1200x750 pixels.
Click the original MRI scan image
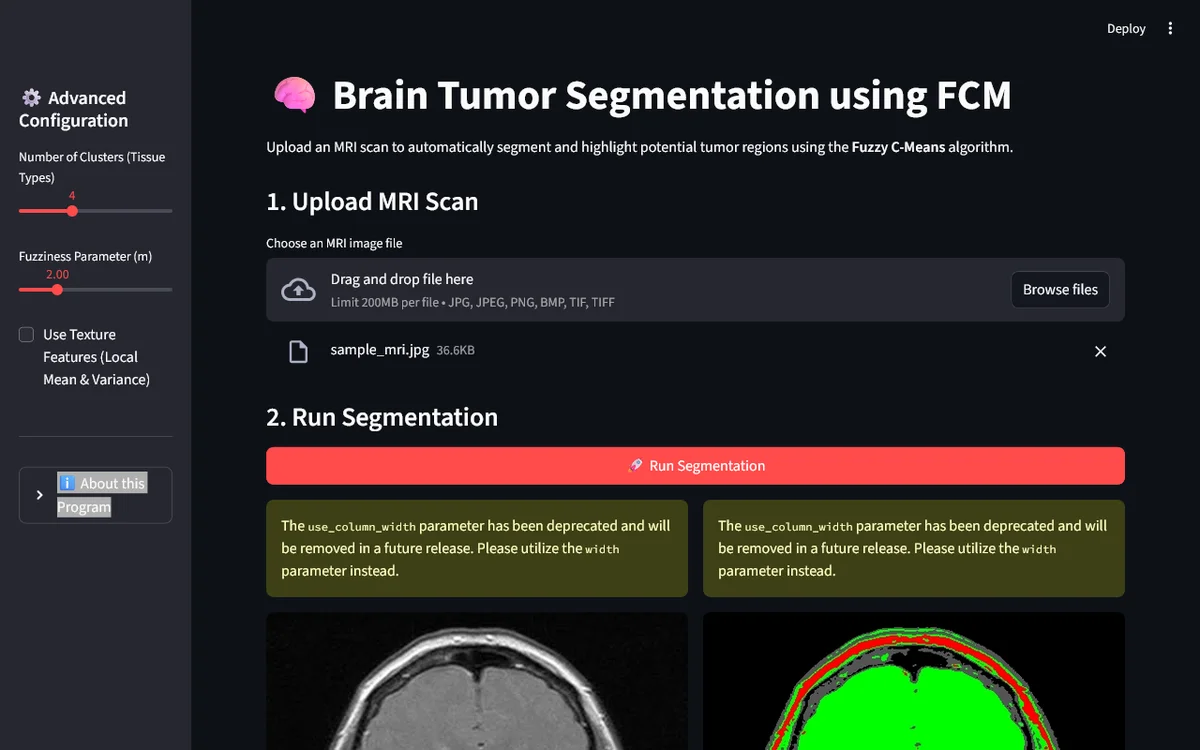coord(477,681)
